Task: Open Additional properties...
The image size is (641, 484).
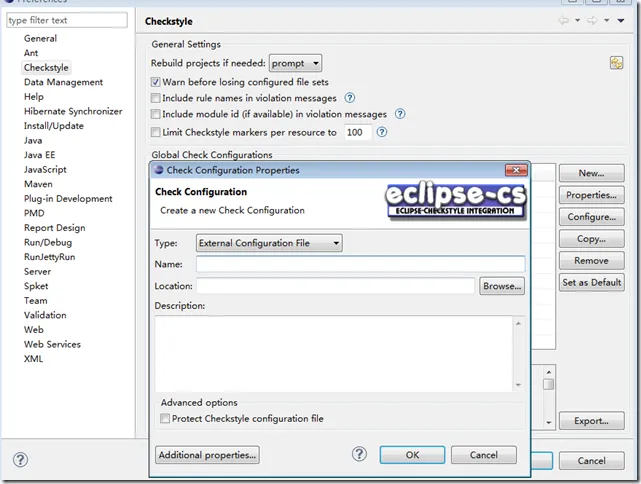Action: (207, 455)
